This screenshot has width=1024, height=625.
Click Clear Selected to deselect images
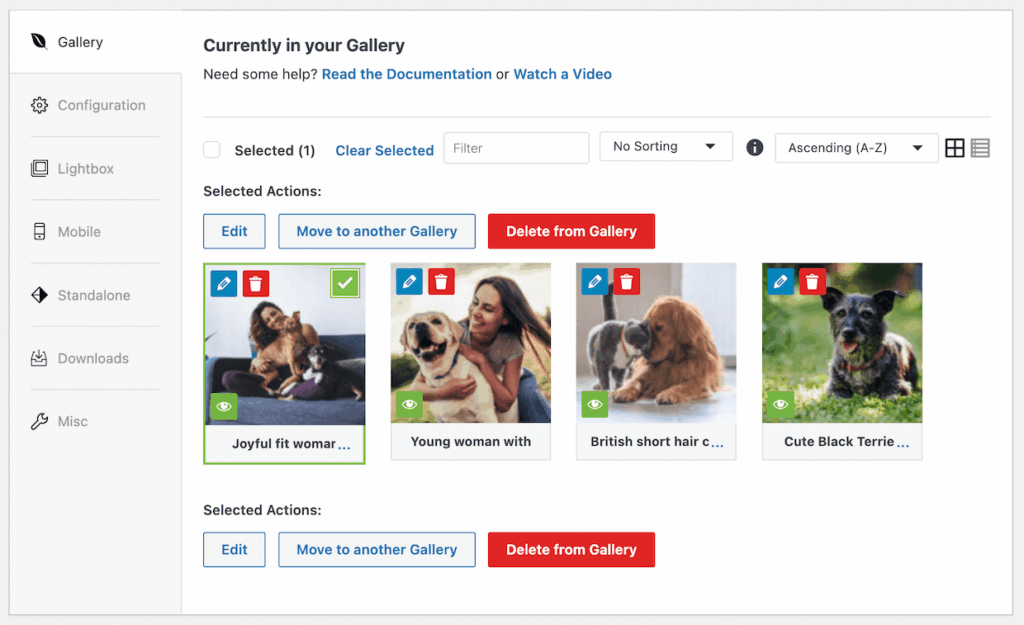(384, 149)
